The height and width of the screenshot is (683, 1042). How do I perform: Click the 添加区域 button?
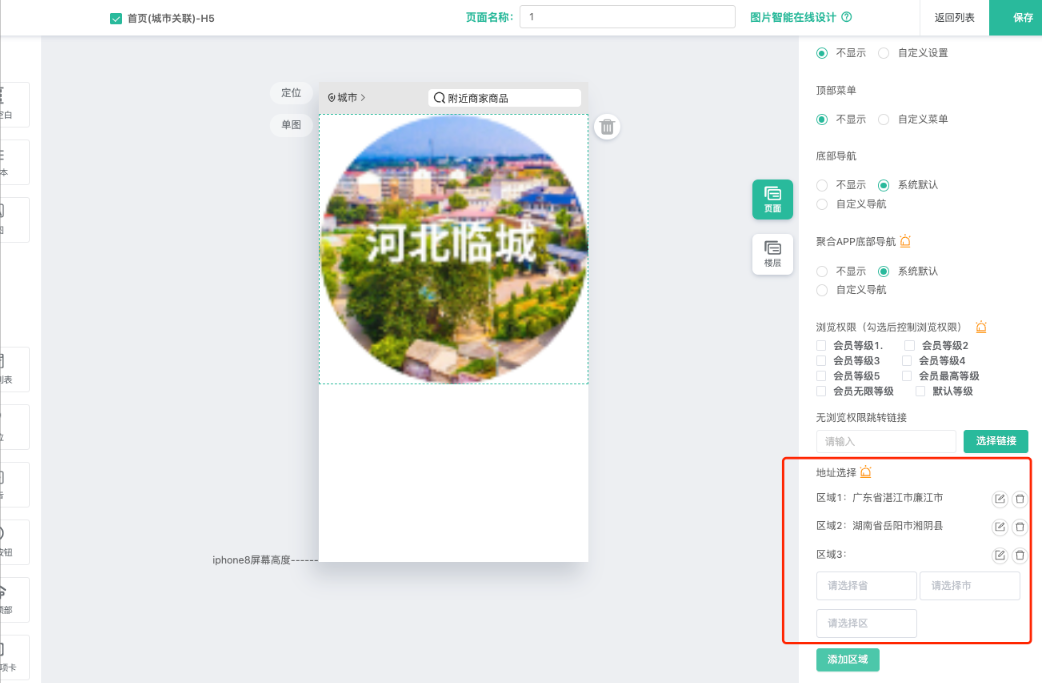[847, 659]
